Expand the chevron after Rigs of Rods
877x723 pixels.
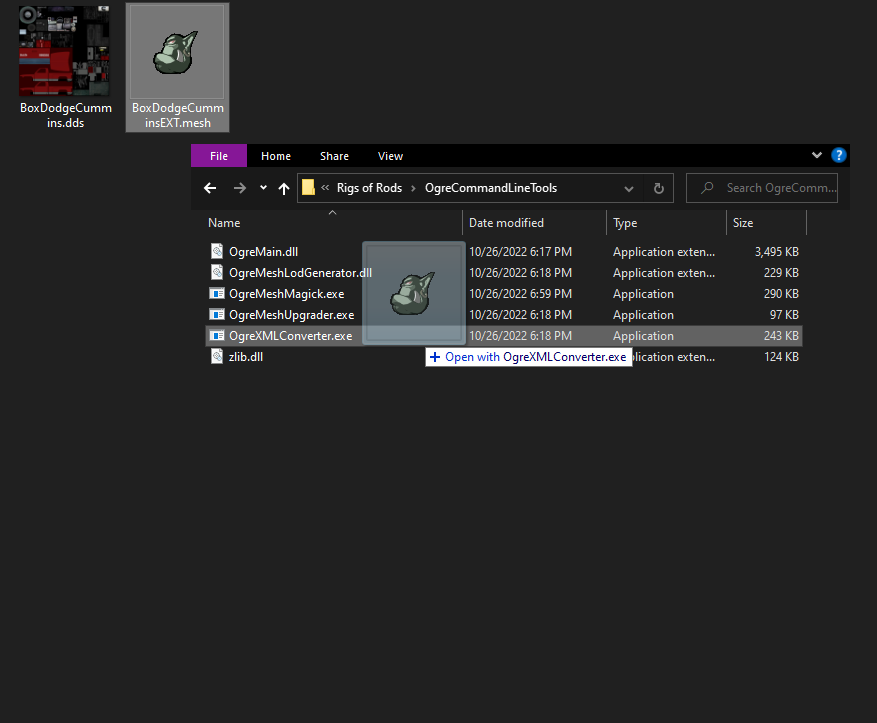click(413, 188)
